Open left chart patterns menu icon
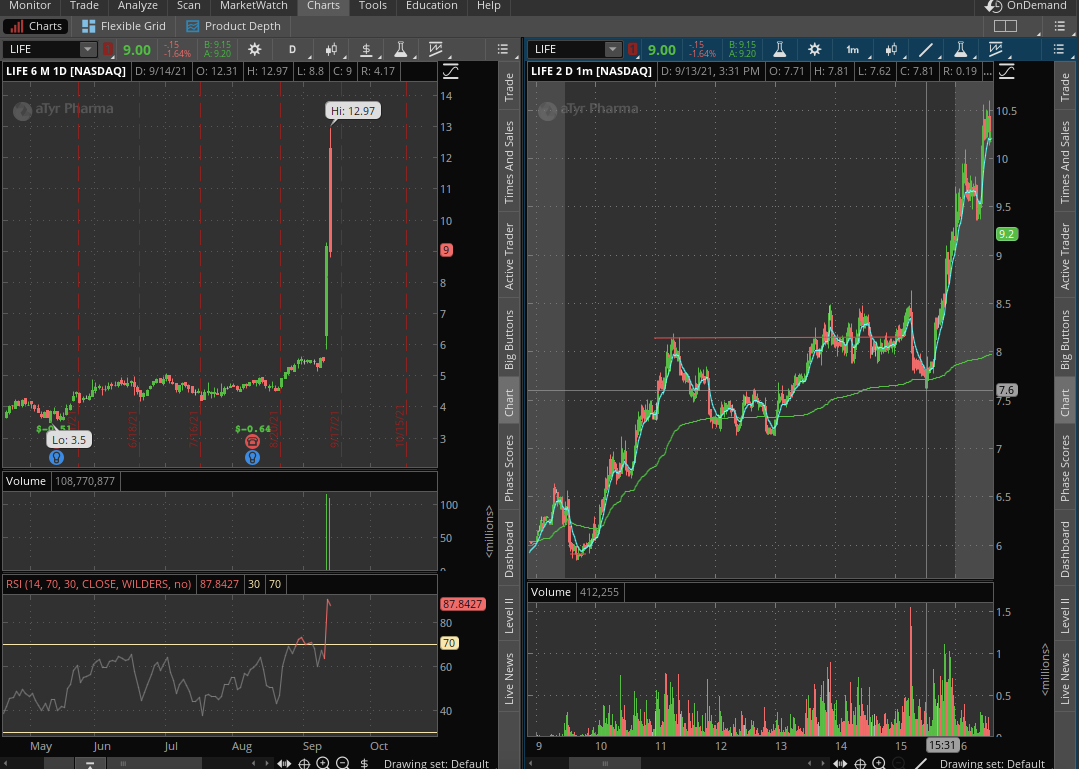 click(436, 50)
